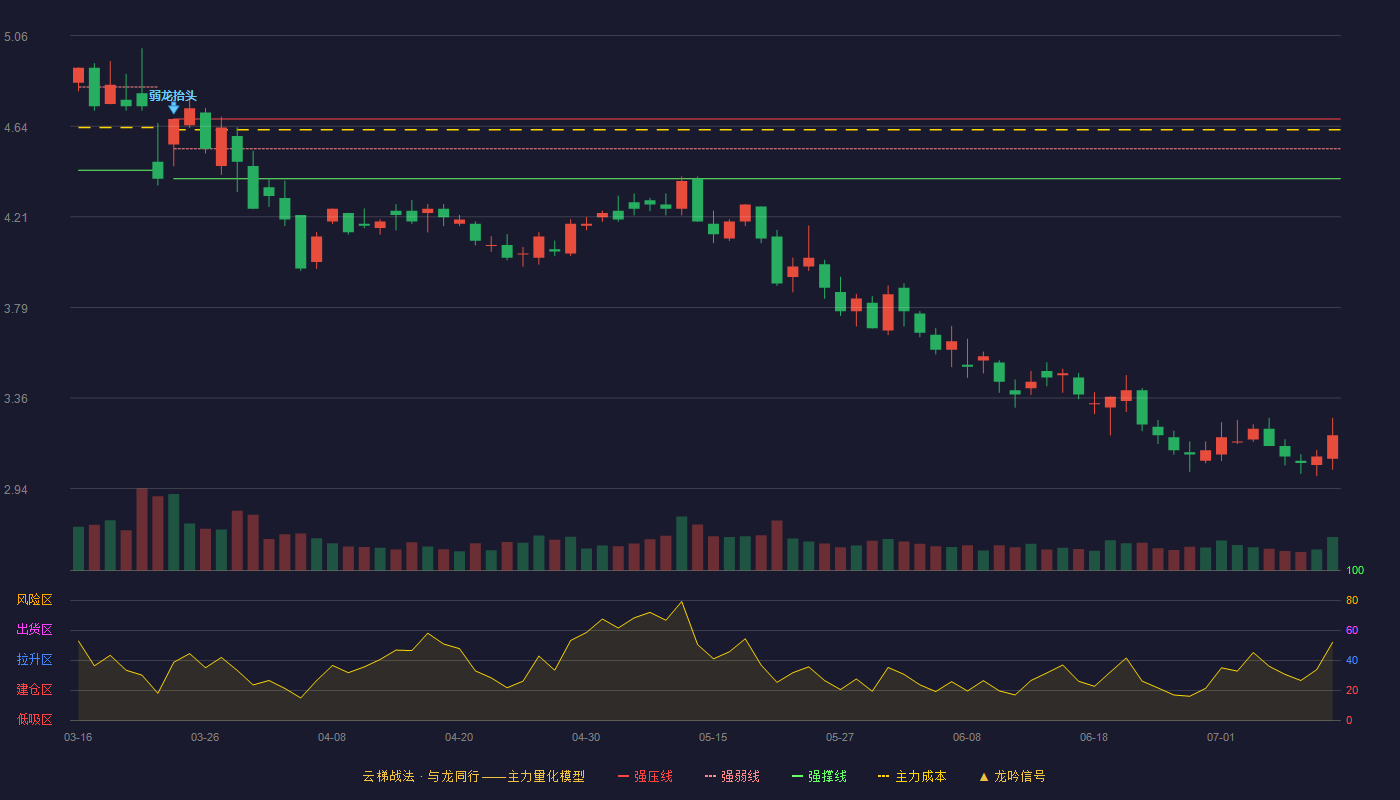This screenshot has width=1400, height=800.
Task: Toggle the 强弱线 legend item
Action: pos(732,776)
